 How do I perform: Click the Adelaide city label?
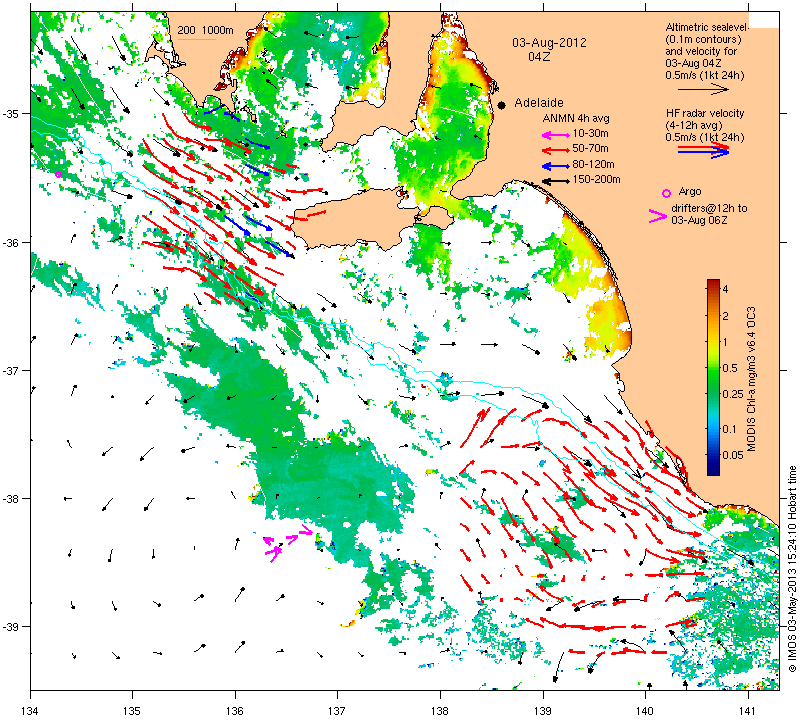[539, 103]
